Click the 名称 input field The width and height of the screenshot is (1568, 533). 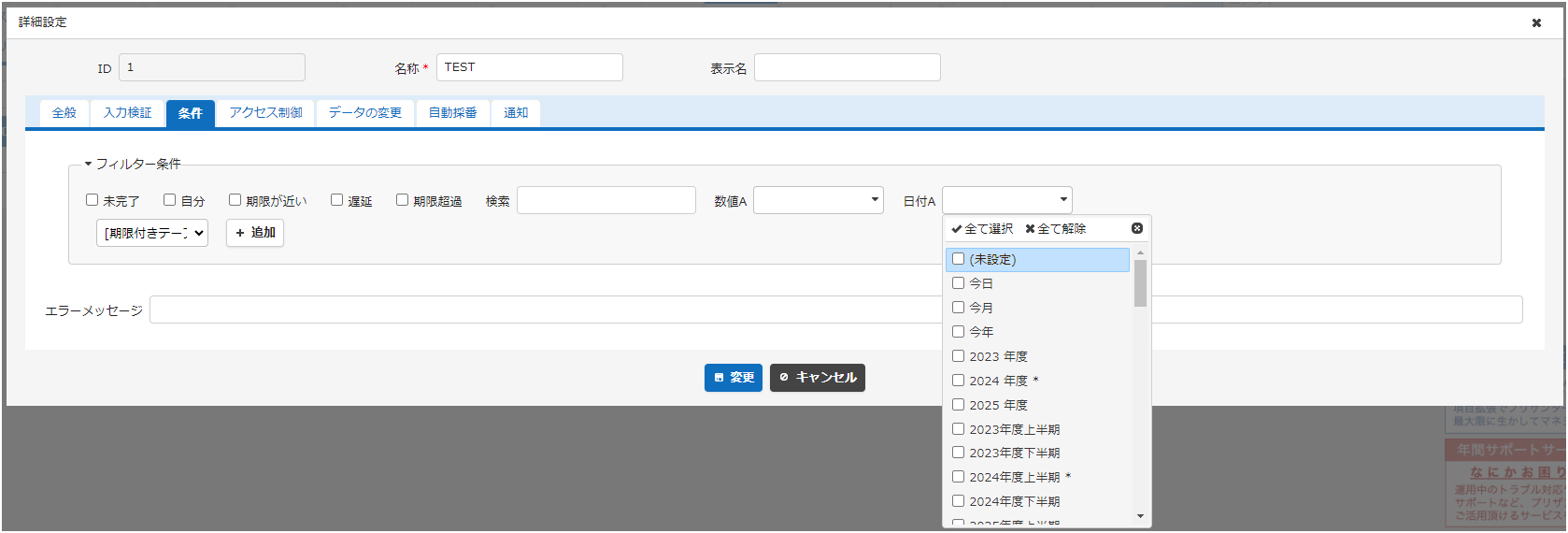(x=530, y=67)
